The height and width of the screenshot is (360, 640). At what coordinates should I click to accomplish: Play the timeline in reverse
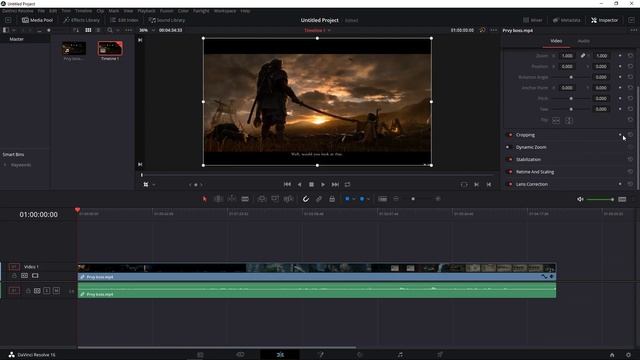click(x=300, y=184)
